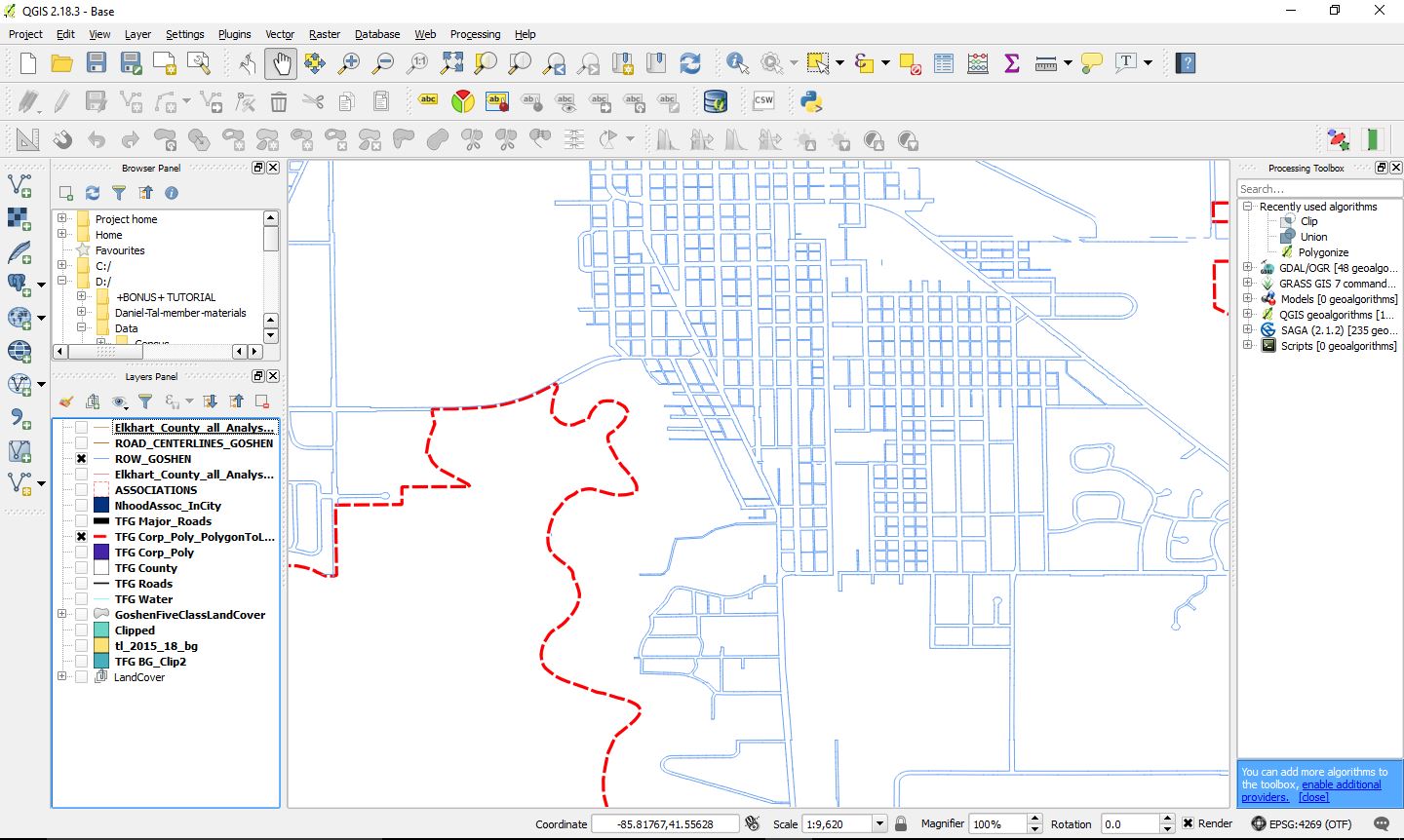Viewport: 1404px width, 840px height.
Task: Click the CSW MetaSearch icon
Action: pyautogui.click(x=763, y=101)
